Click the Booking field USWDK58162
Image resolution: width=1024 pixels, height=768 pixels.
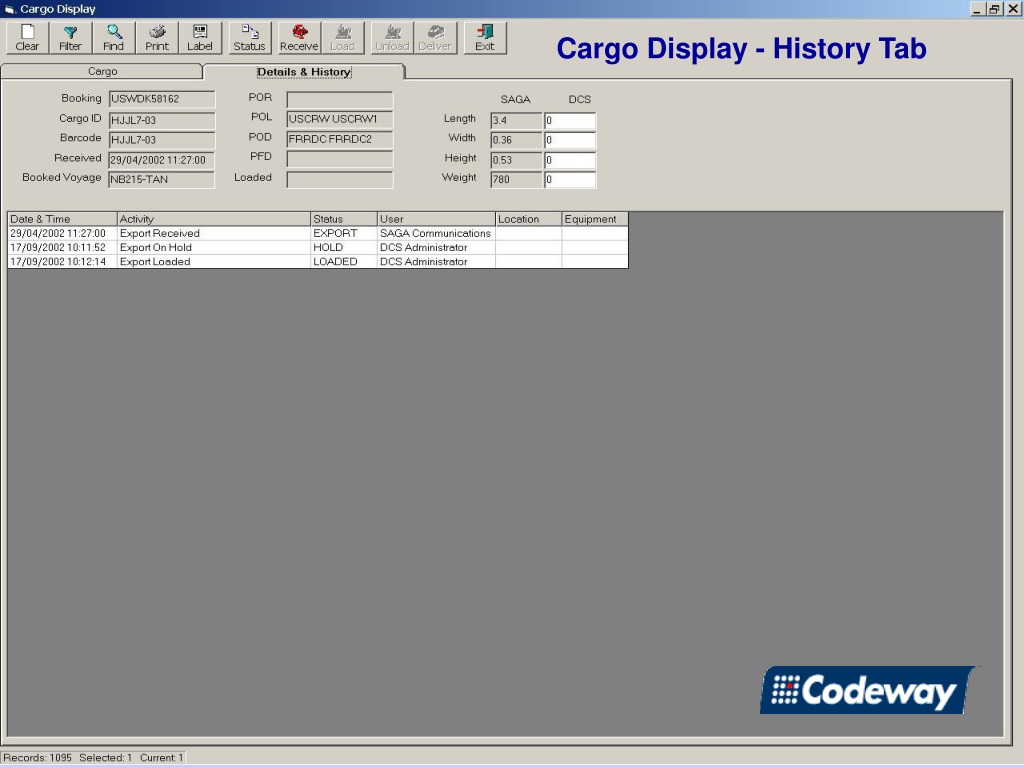click(161, 99)
